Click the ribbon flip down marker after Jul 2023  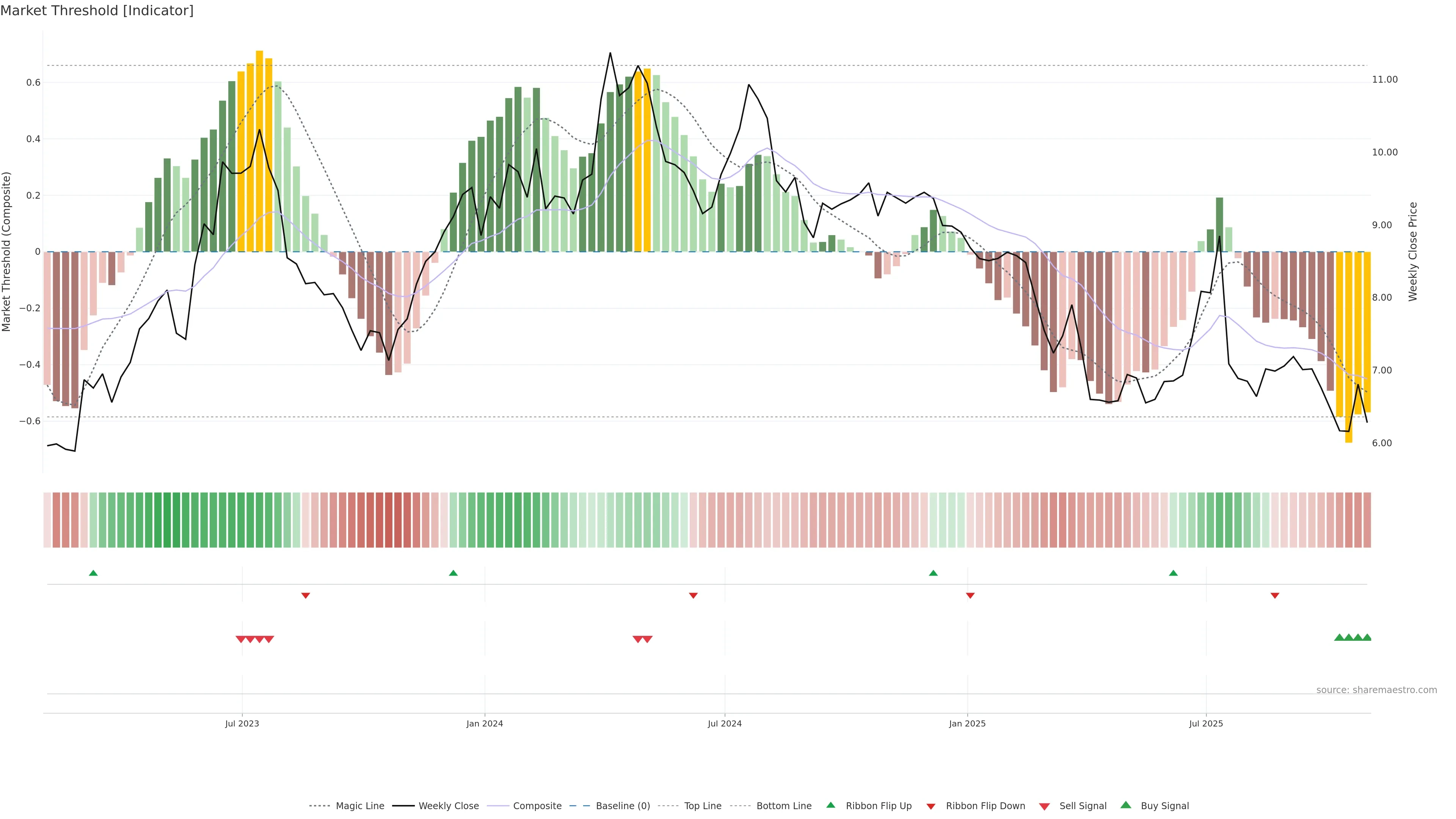coord(306,595)
